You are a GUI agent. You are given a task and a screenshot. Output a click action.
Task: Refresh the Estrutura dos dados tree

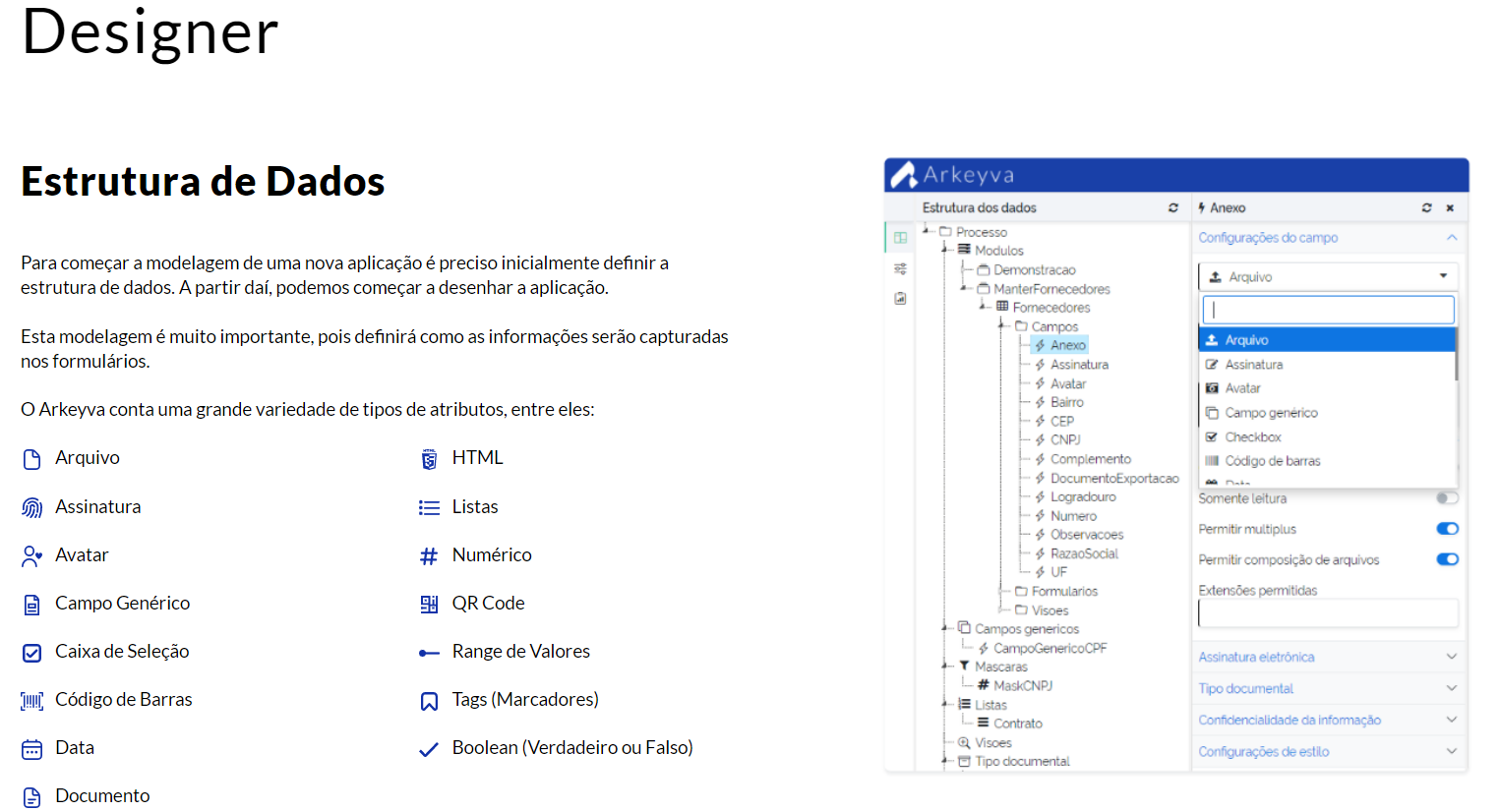(x=1172, y=207)
